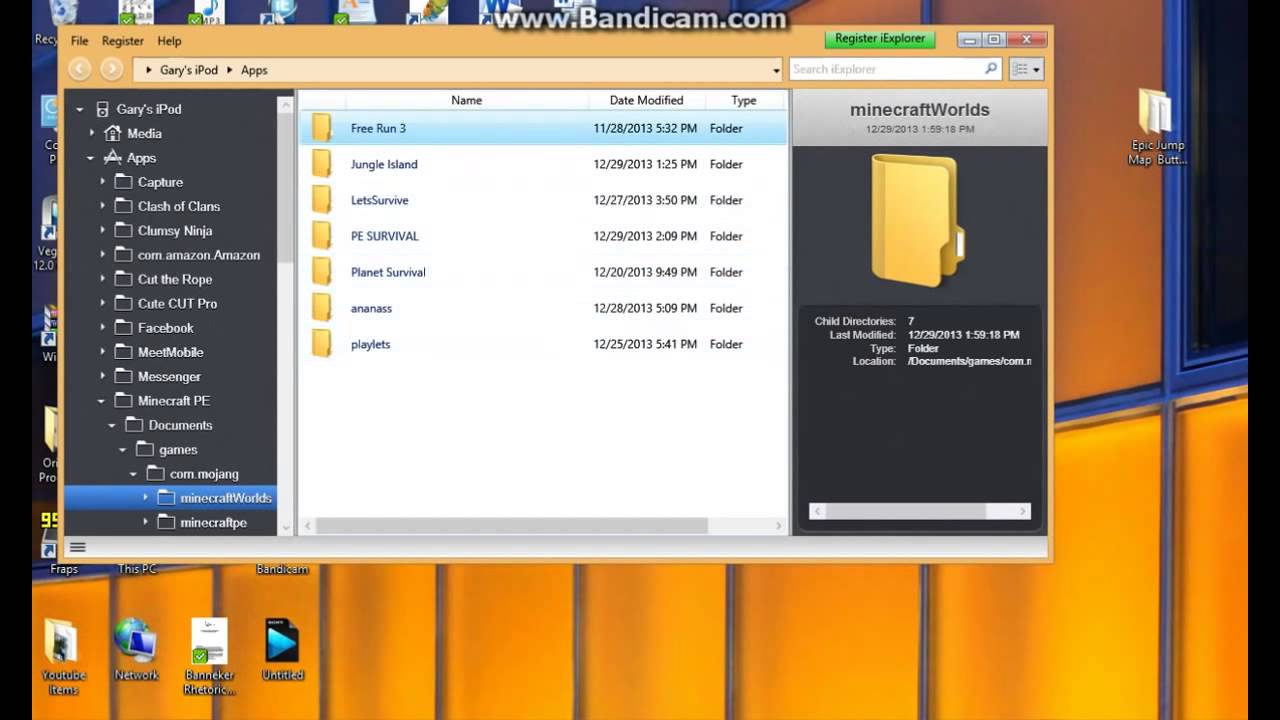The width and height of the screenshot is (1280, 720).
Task: Collapse the games tree node
Action: click(x=123, y=450)
